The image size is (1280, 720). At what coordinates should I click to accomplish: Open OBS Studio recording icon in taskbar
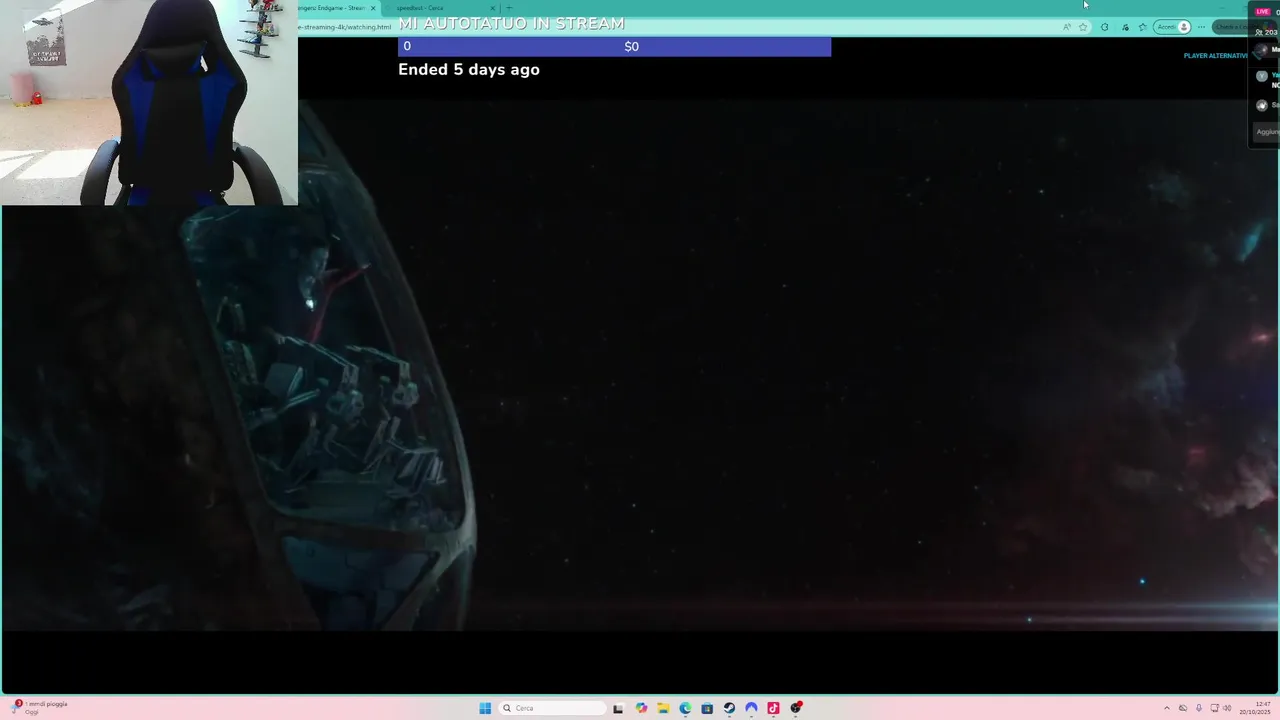click(x=796, y=708)
